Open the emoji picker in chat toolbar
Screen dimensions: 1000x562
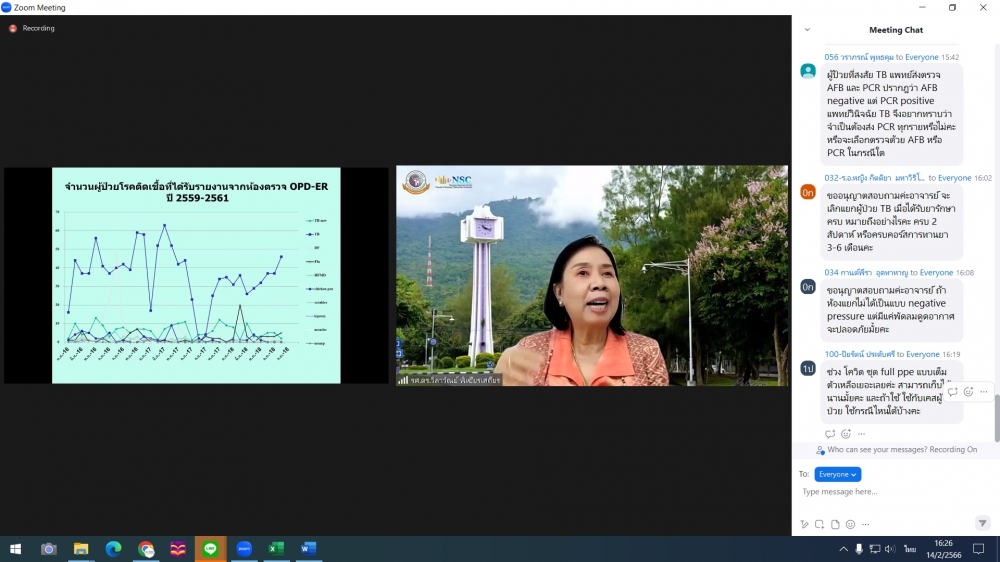pos(850,524)
